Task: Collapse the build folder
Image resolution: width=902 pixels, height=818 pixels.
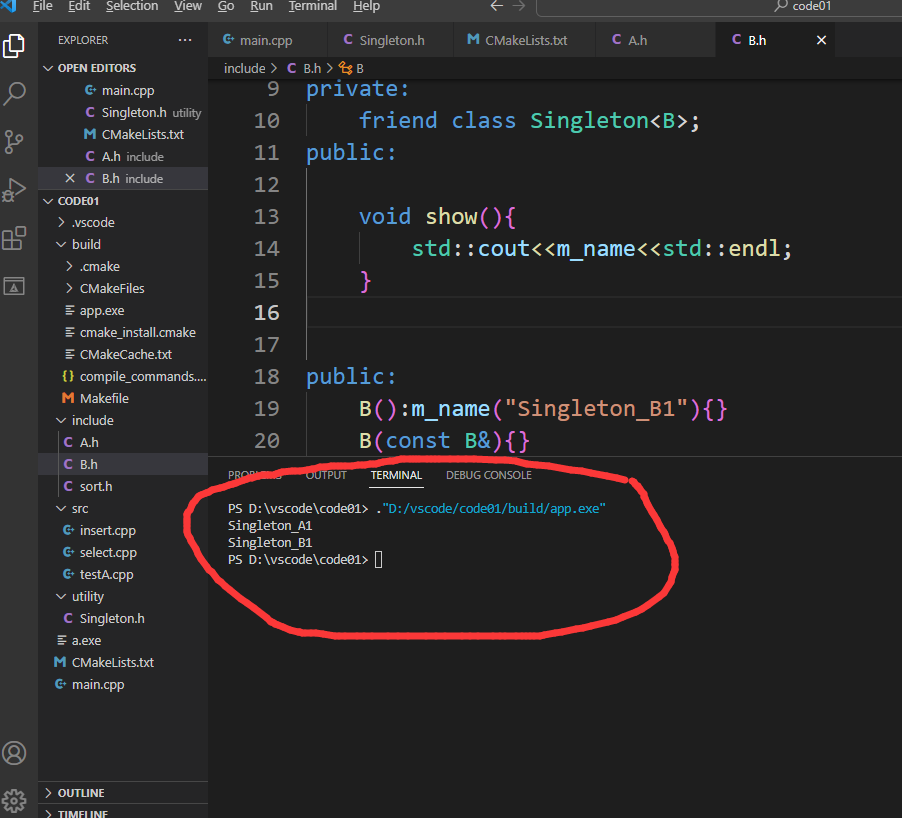Action: click(x=123, y=244)
